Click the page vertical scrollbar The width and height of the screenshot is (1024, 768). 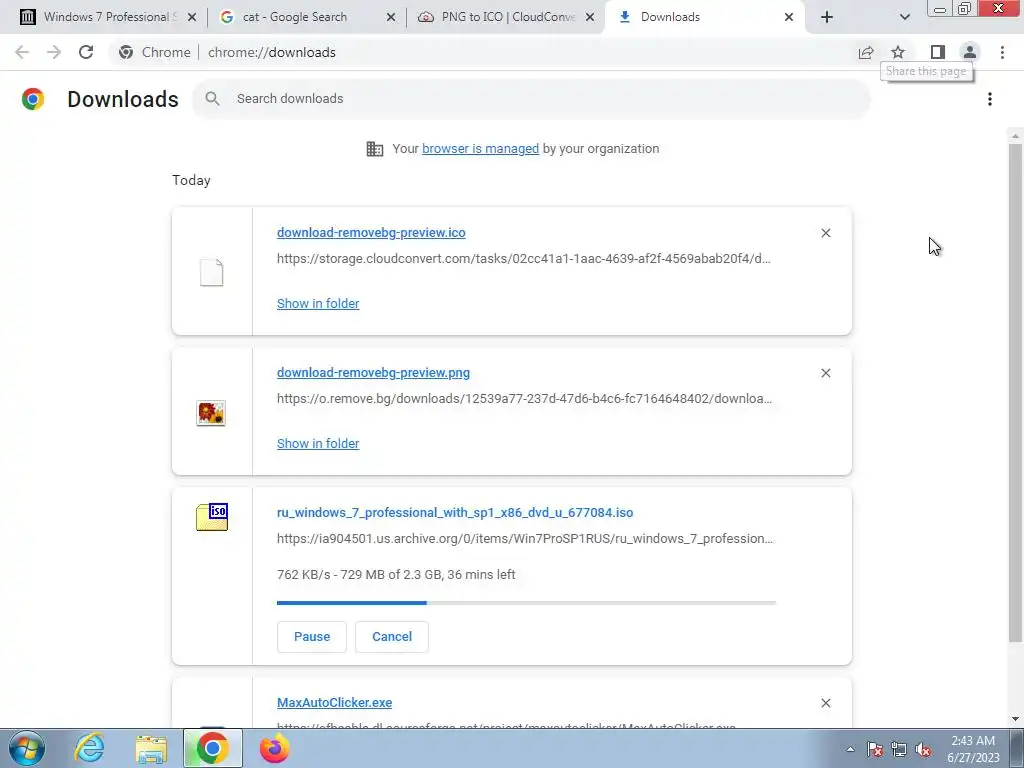coord(1015,392)
